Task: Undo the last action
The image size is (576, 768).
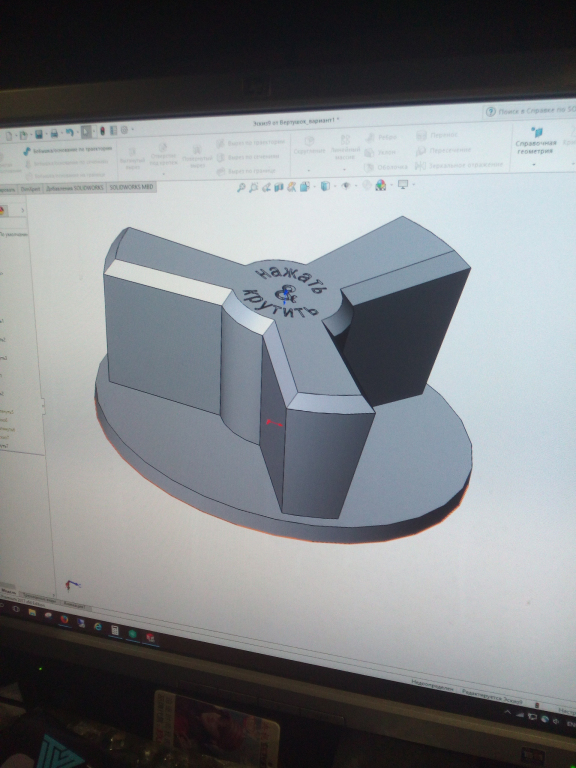Action: point(70,133)
